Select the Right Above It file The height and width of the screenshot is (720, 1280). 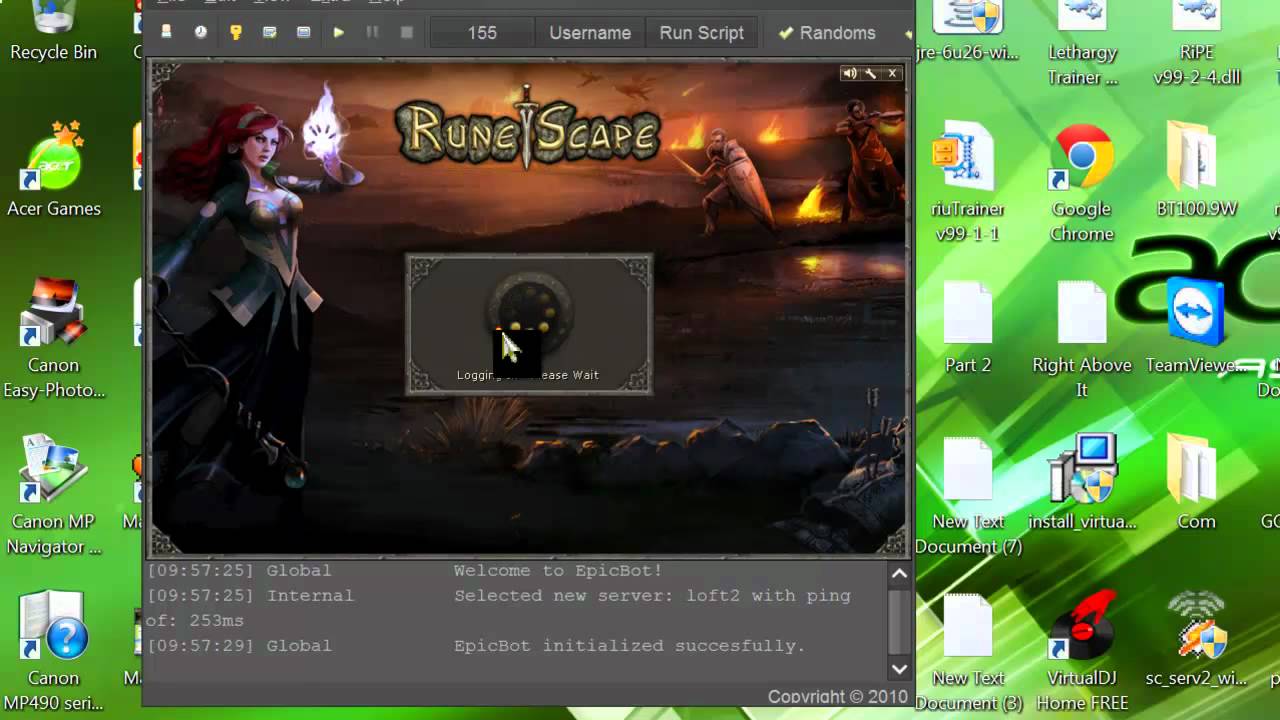(x=1082, y=340)
